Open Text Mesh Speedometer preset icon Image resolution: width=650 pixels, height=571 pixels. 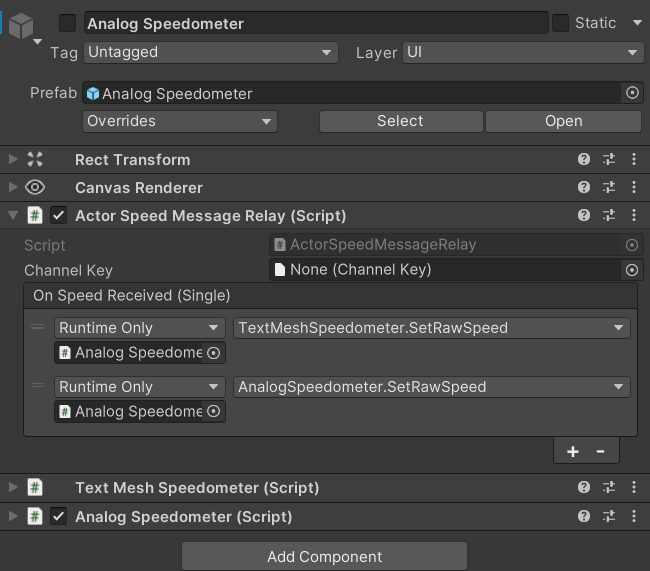click(609, 487)
